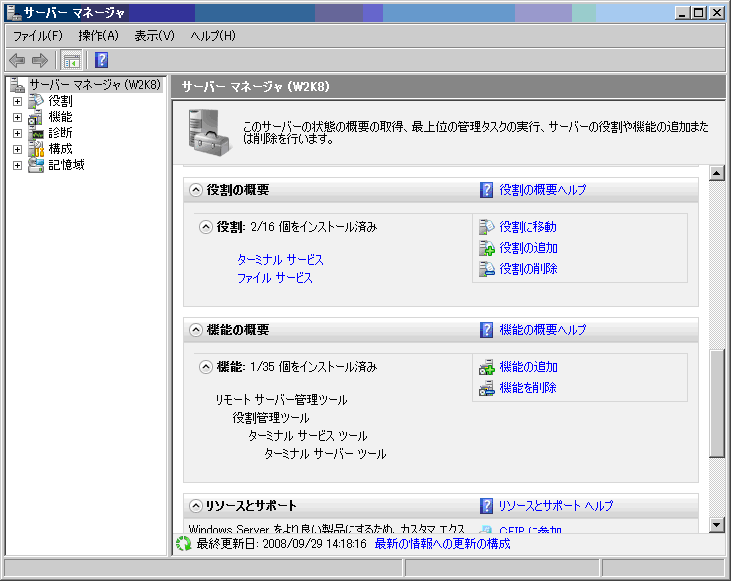Click the 機能を削除 link
731x581 pixels.
pos(528,388)
